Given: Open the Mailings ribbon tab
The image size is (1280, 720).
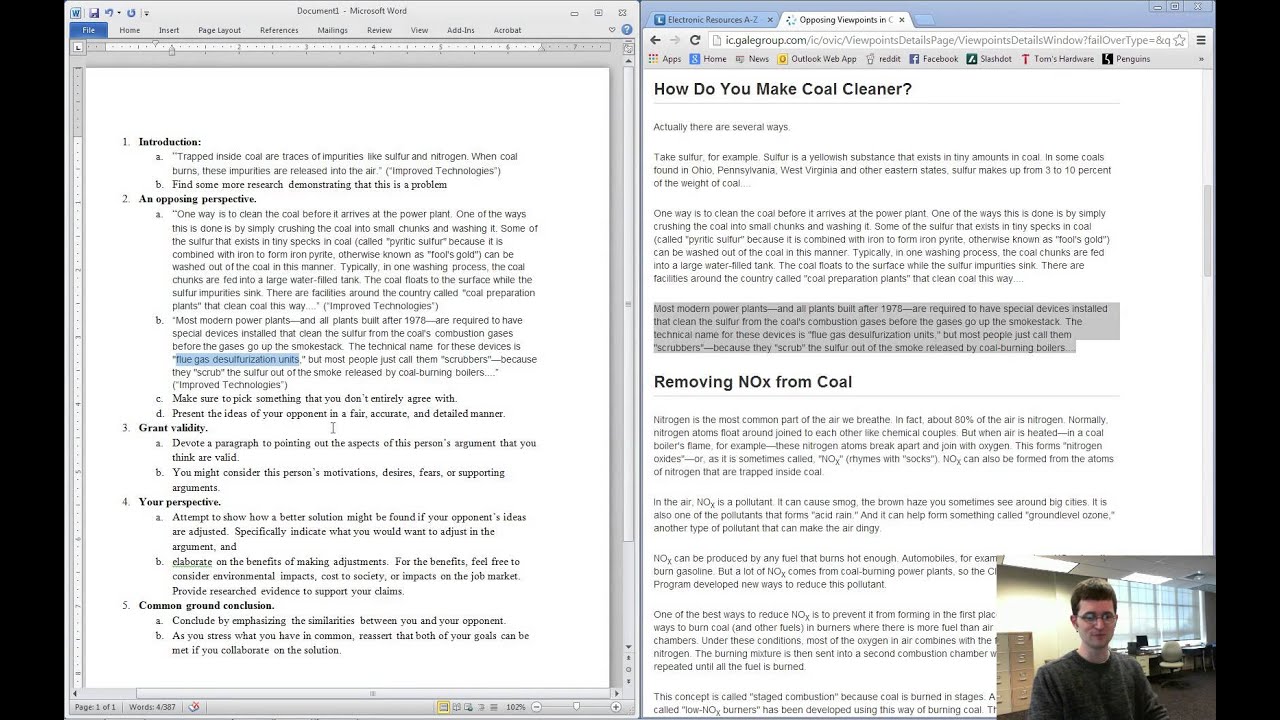Looking at the screenshot, I should click(x=332, y=30).
